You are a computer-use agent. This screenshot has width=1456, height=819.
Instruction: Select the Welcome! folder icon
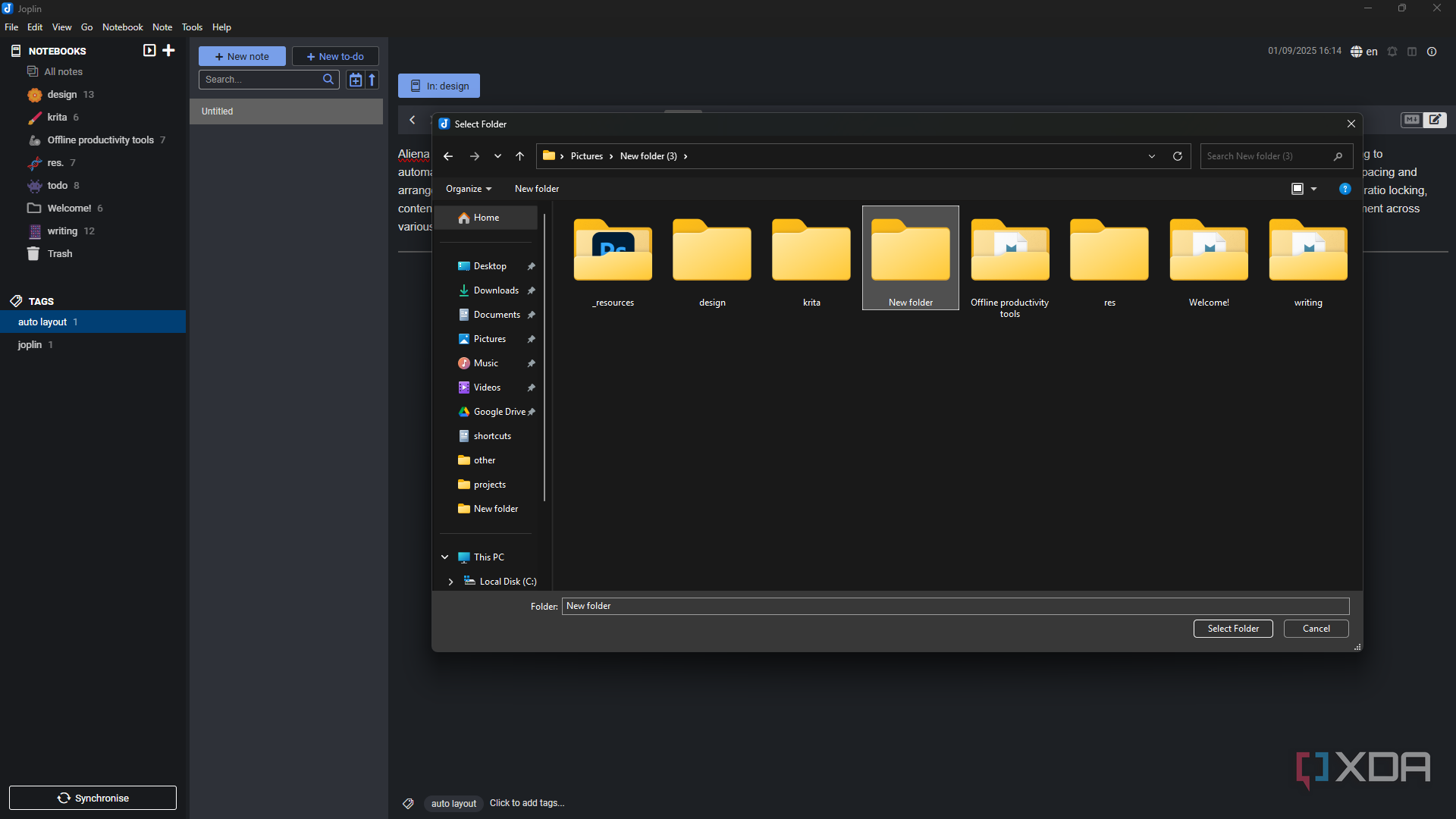1209,250
